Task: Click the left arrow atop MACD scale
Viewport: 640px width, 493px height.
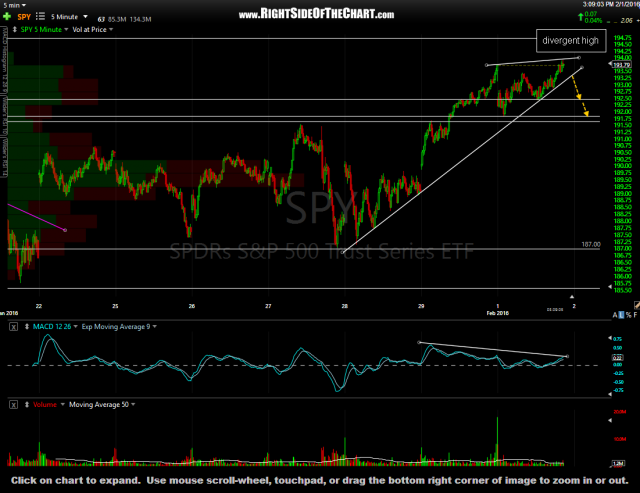Action: click(610, 338)
